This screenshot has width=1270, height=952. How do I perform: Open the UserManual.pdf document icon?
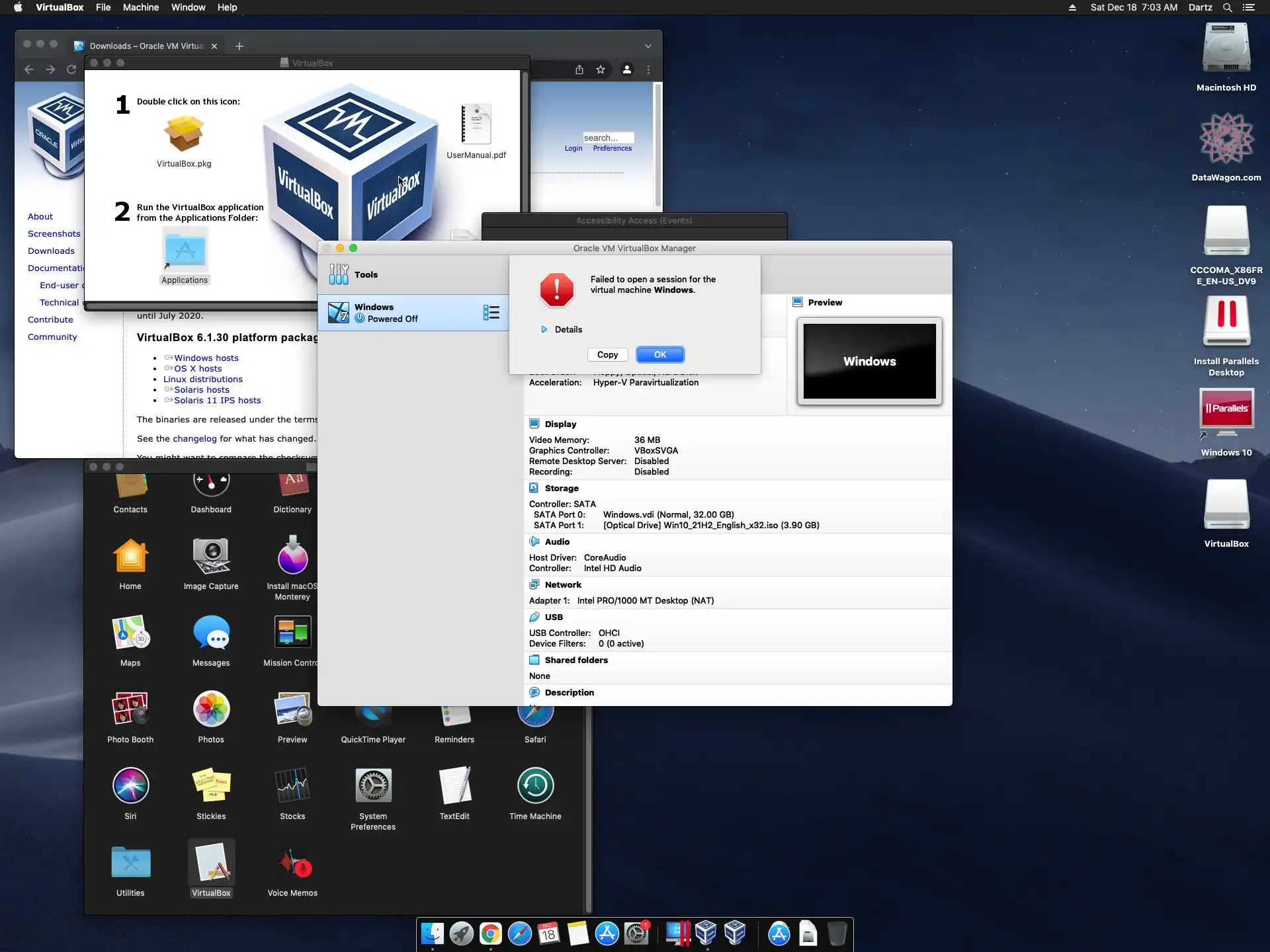[476, 125]
